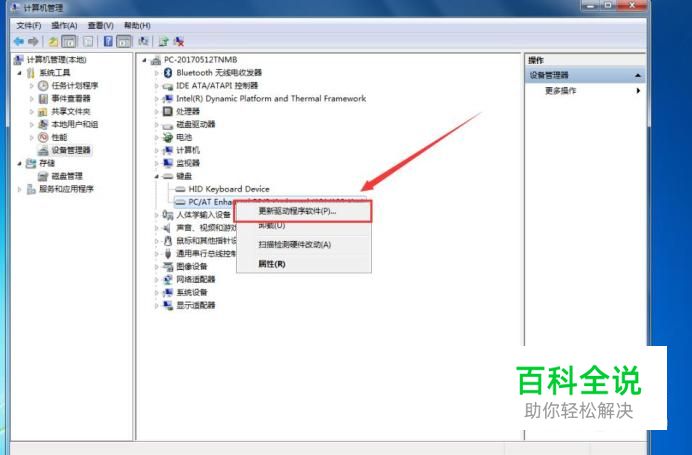This screenshot has width=692, height=455.
Task: Click the forward arrow toolbar icon
Action: tap(33, 41)
